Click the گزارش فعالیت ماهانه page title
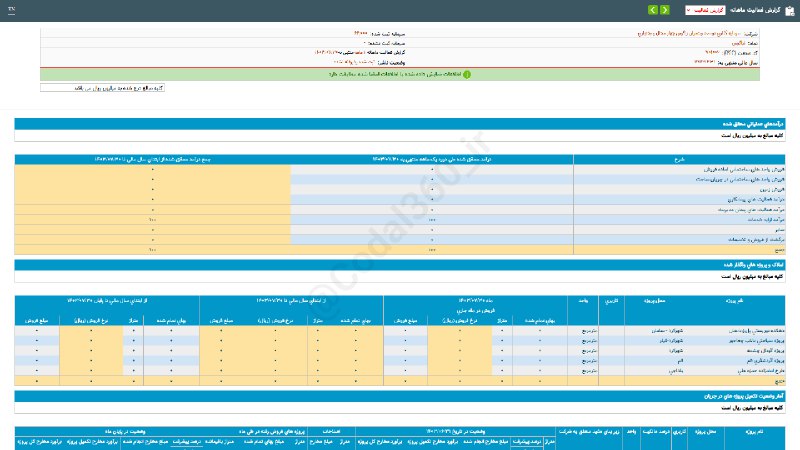The height and width of the screenshot is (450, 800). (x=755, y=10)
